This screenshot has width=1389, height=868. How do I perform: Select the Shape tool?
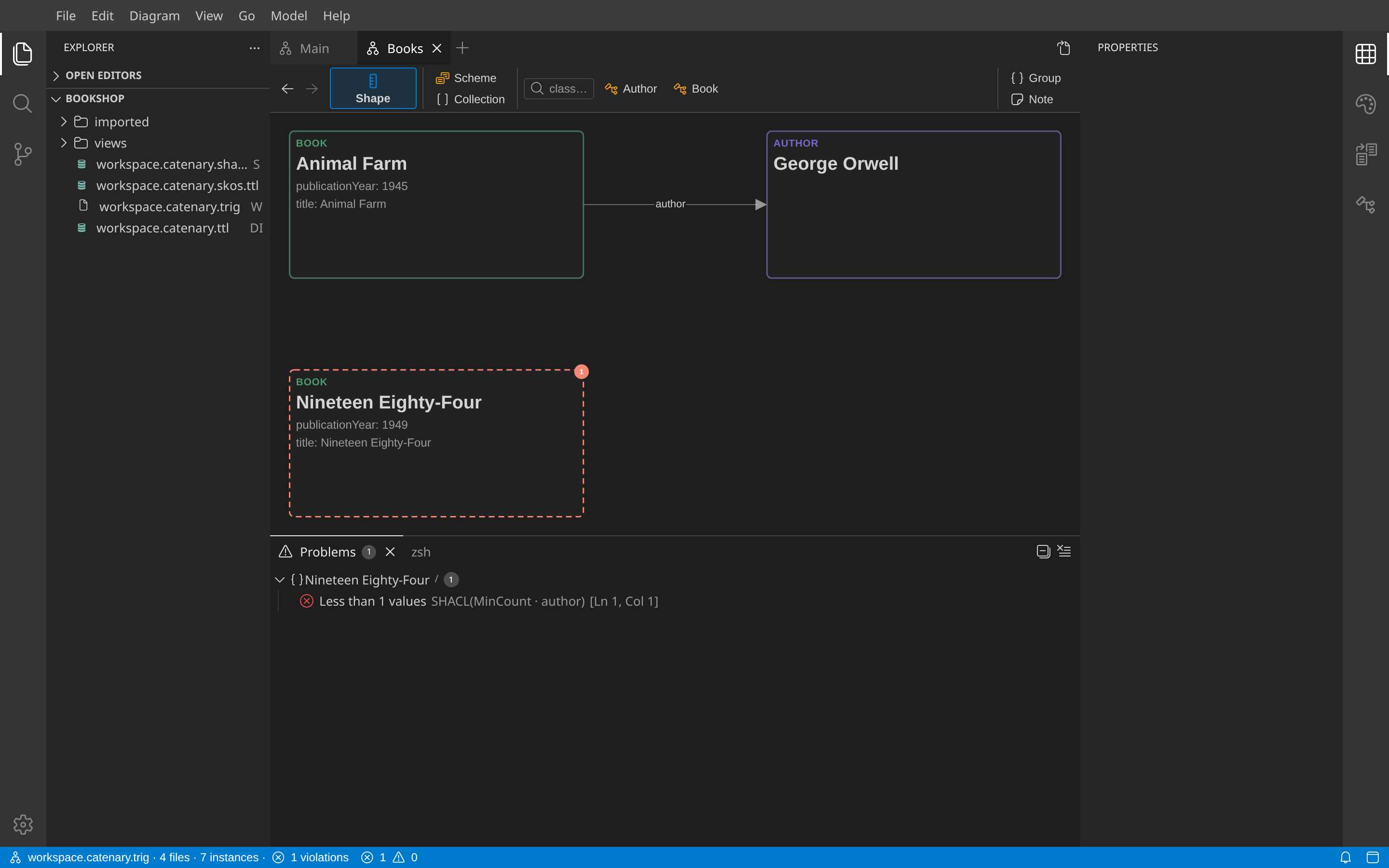tap(373, 88)
